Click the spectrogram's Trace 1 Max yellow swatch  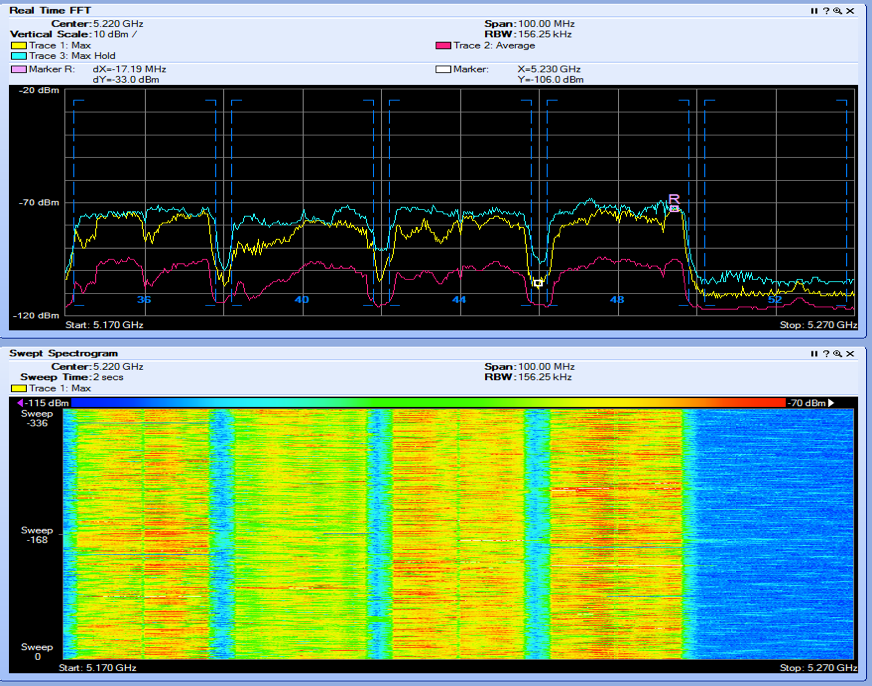click(x=18, y=388)
